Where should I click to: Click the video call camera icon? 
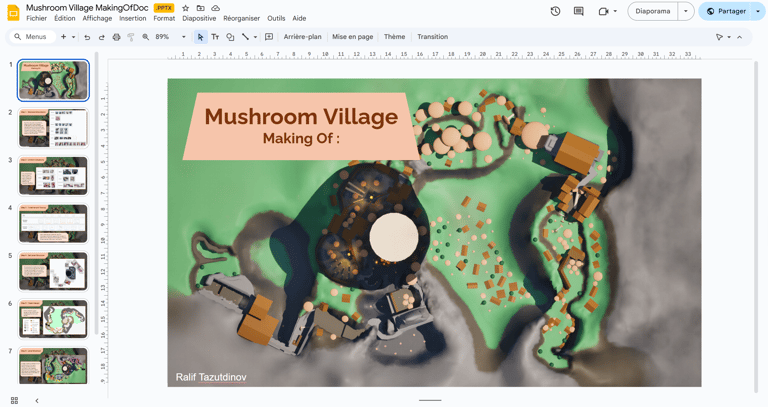coord(603,11)
